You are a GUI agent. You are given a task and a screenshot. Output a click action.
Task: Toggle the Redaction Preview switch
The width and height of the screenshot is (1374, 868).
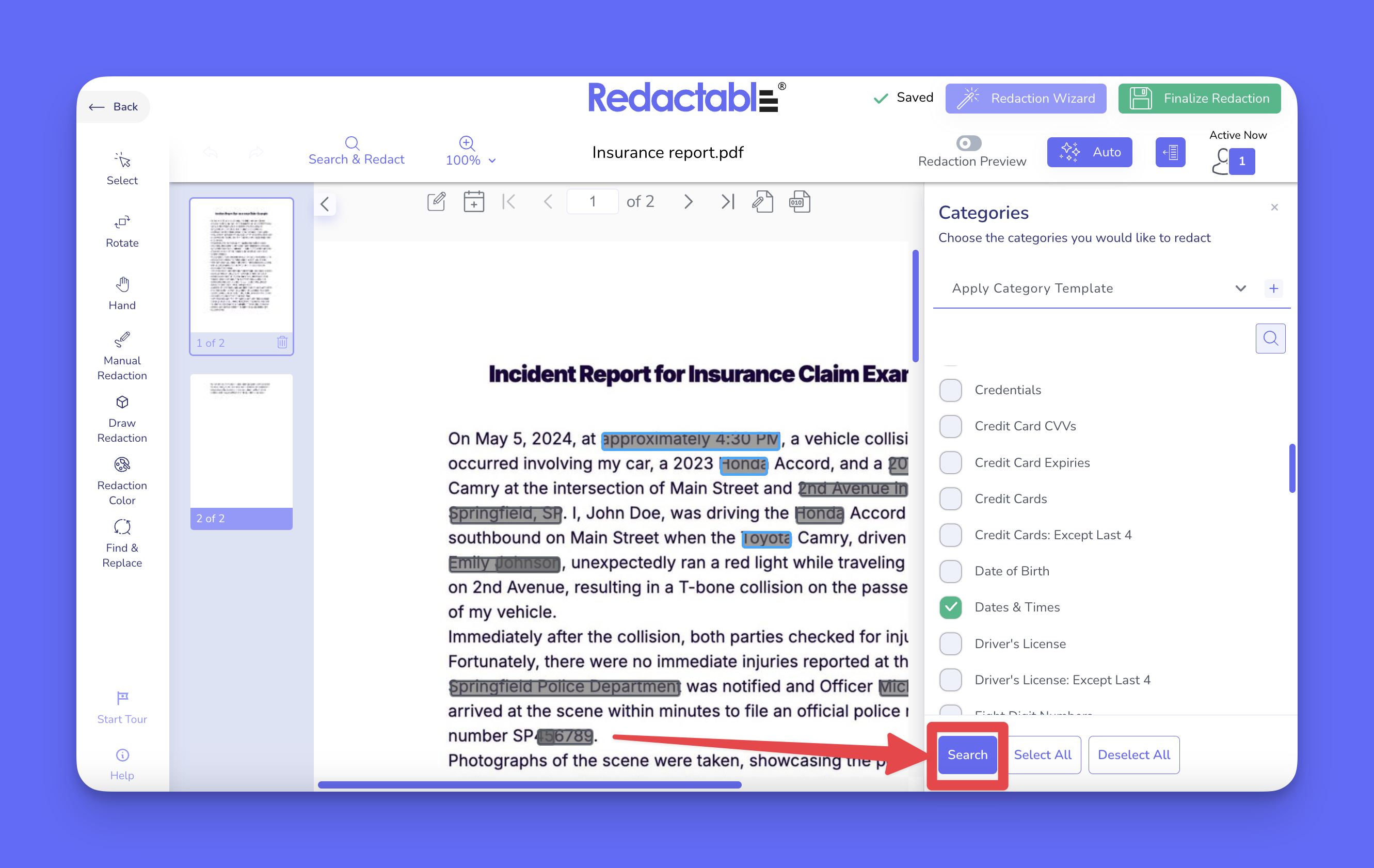point(968,142)
